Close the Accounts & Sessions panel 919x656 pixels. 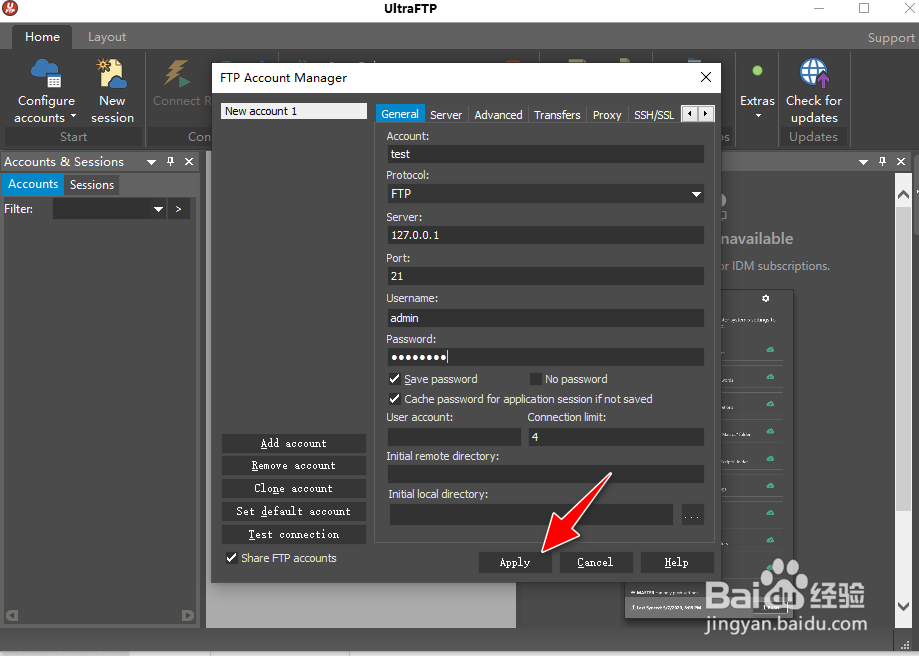(x=189, y=161)
